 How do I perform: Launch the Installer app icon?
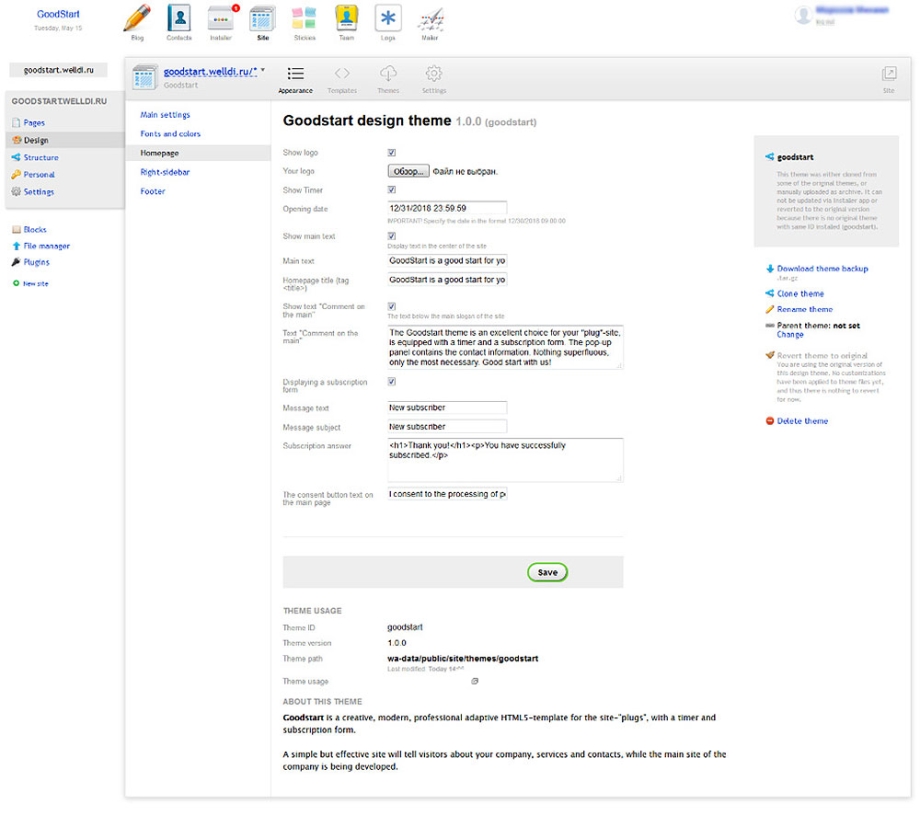221,19
